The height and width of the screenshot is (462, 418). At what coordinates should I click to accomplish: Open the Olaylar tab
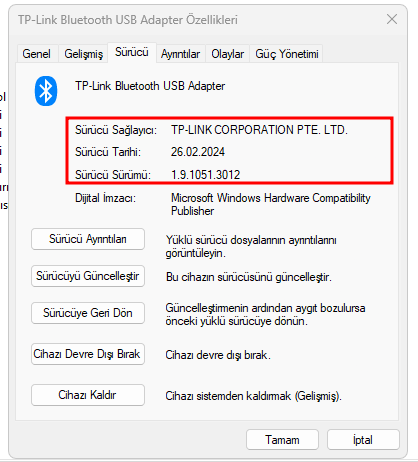click(227, 54)
